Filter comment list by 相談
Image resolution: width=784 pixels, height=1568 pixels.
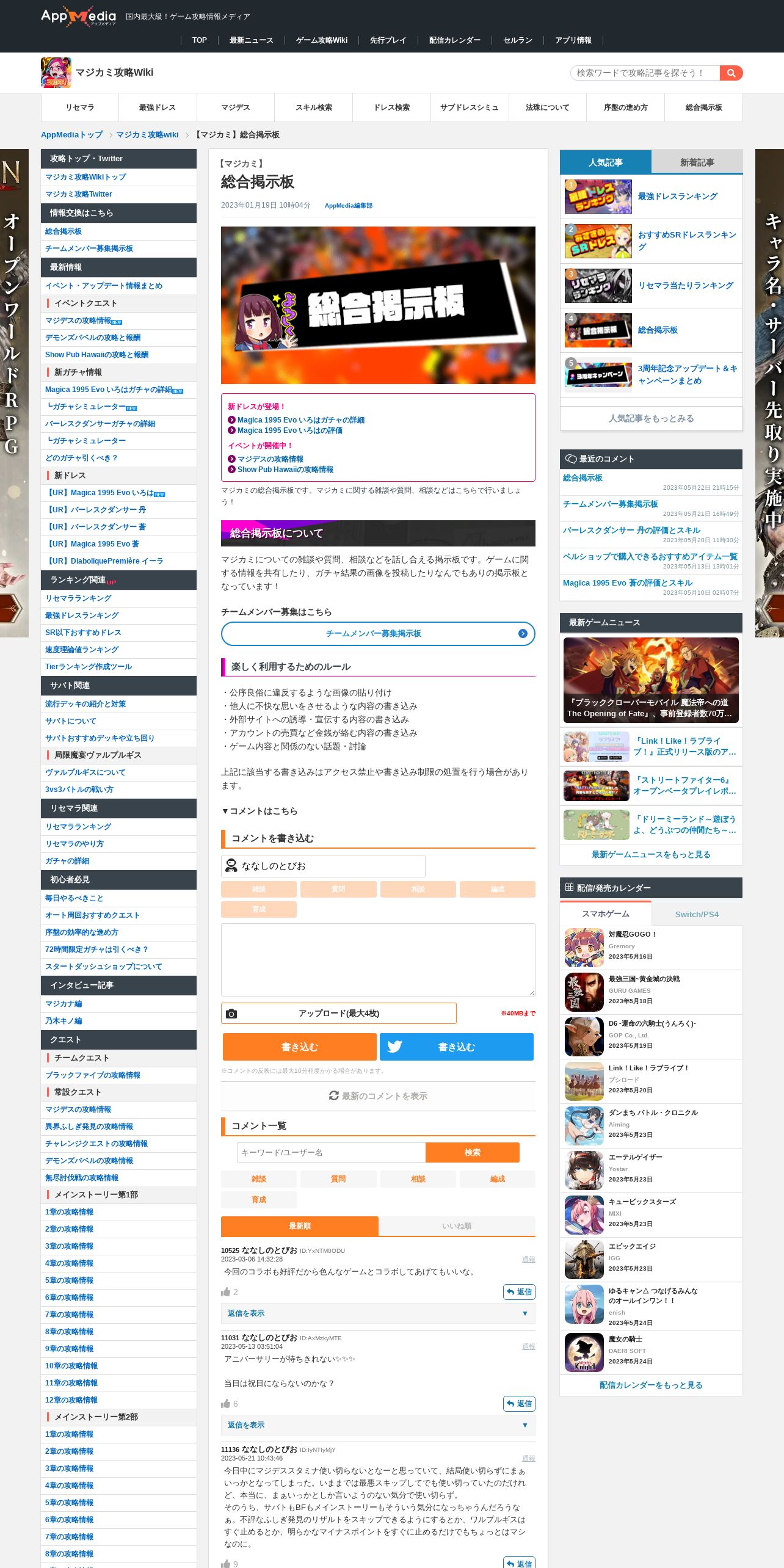click(x=418, y=1179)
